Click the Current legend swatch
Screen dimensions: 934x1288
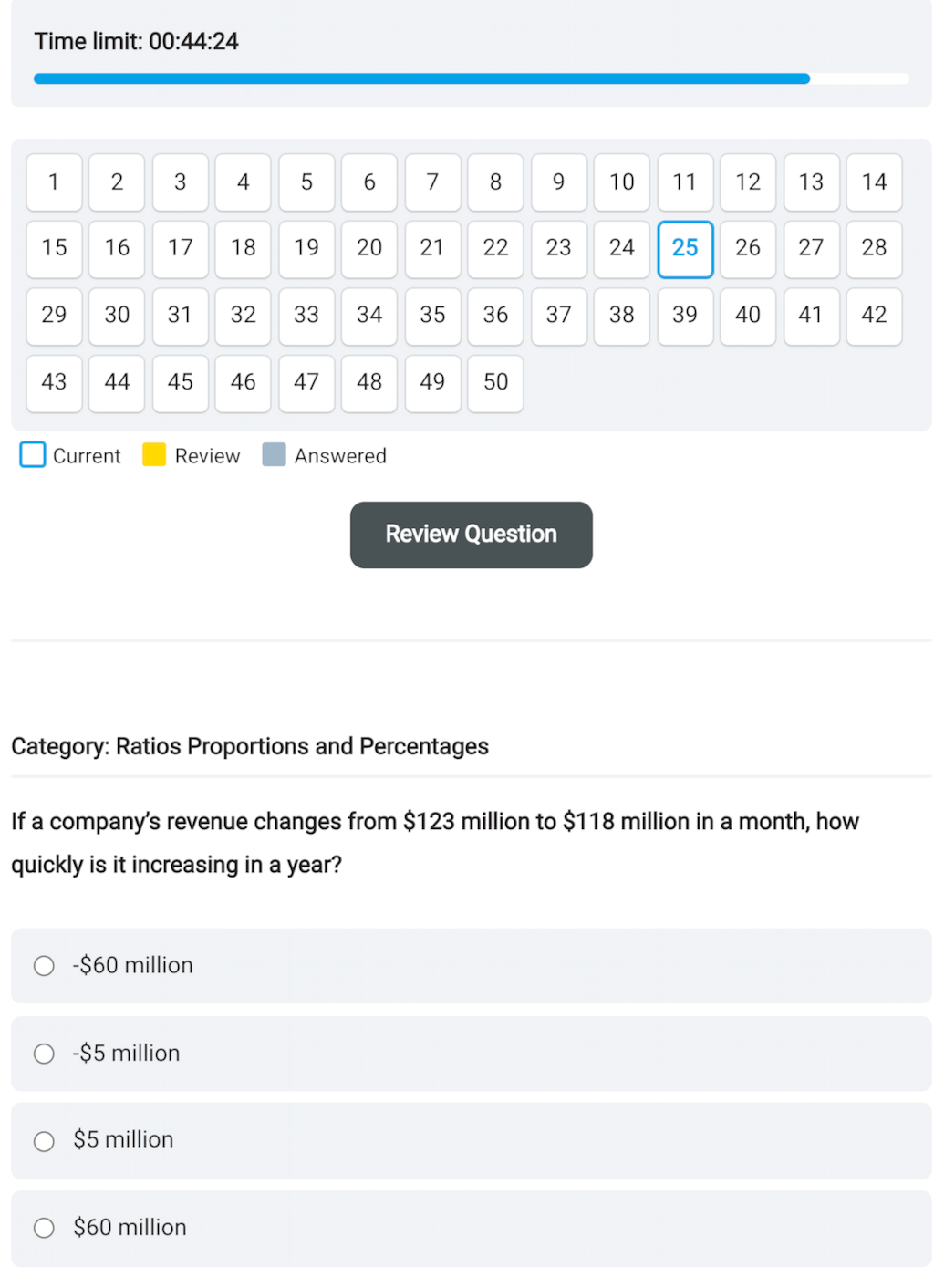pyautogui.click(x=32, y=455)
